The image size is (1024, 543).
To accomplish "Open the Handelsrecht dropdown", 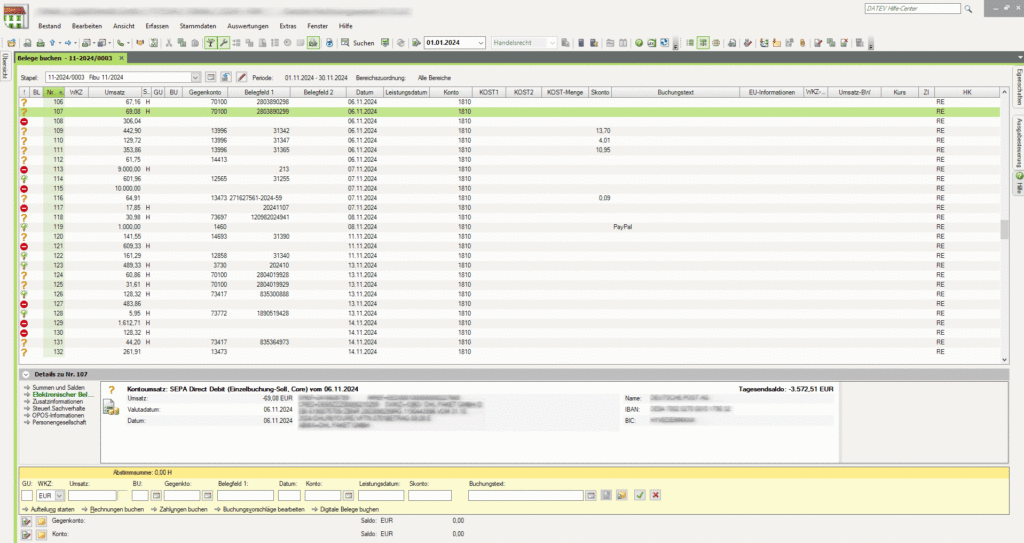I will coord(552,42).
